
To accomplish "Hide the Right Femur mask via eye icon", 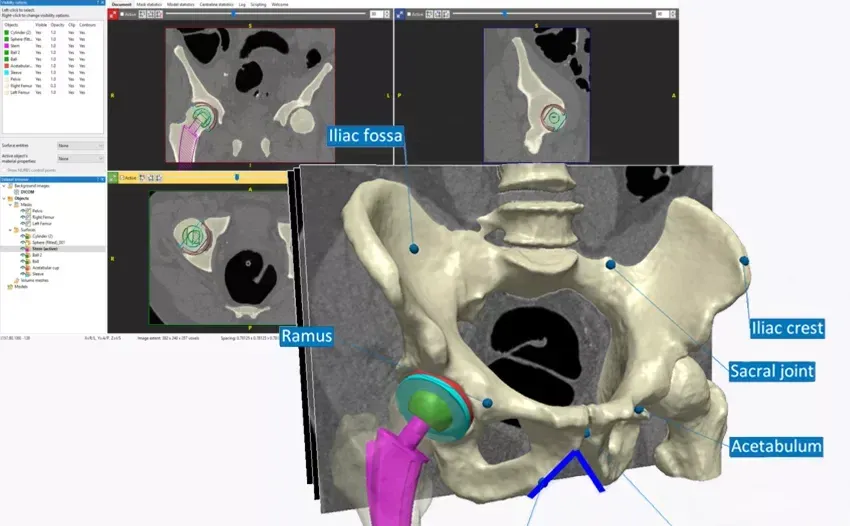I will [x=23, y=217].
